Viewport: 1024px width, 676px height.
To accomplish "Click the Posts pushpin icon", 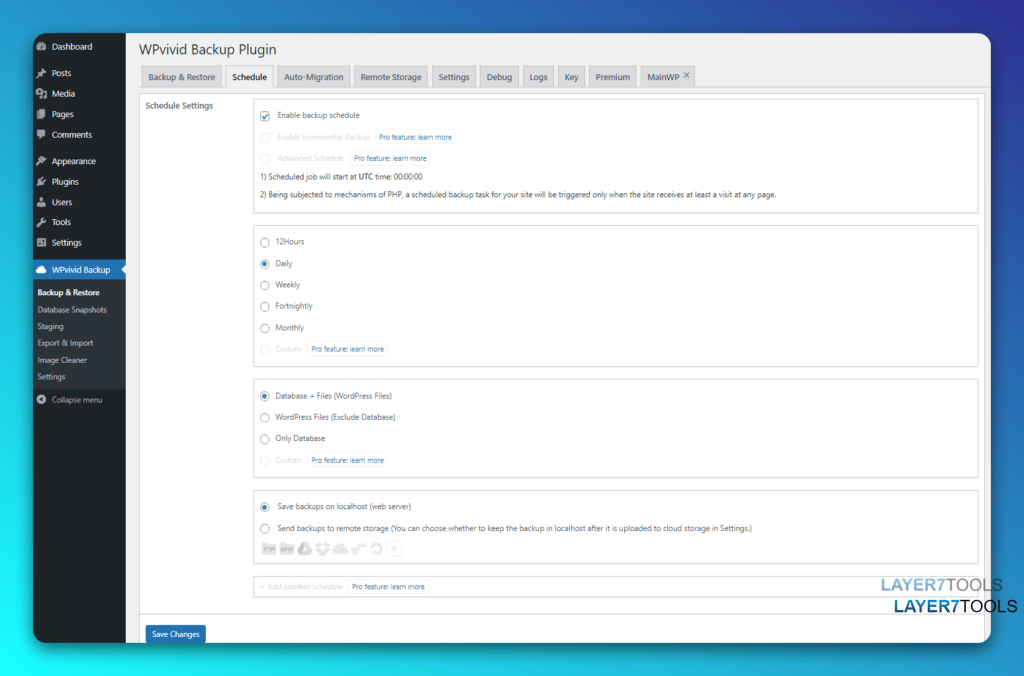I will (x=42, y=73).
